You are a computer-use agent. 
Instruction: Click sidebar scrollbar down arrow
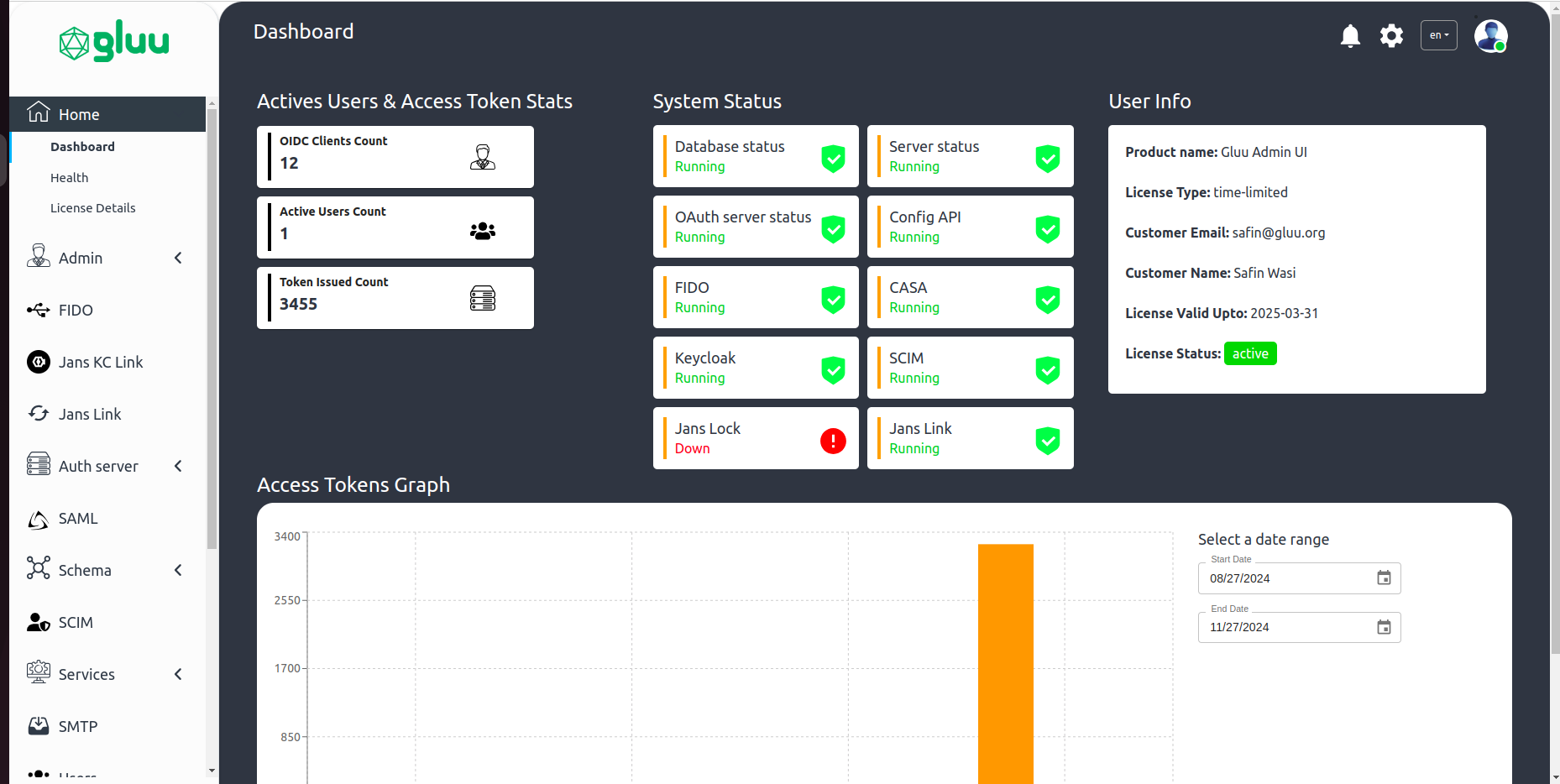pos(212,771)
